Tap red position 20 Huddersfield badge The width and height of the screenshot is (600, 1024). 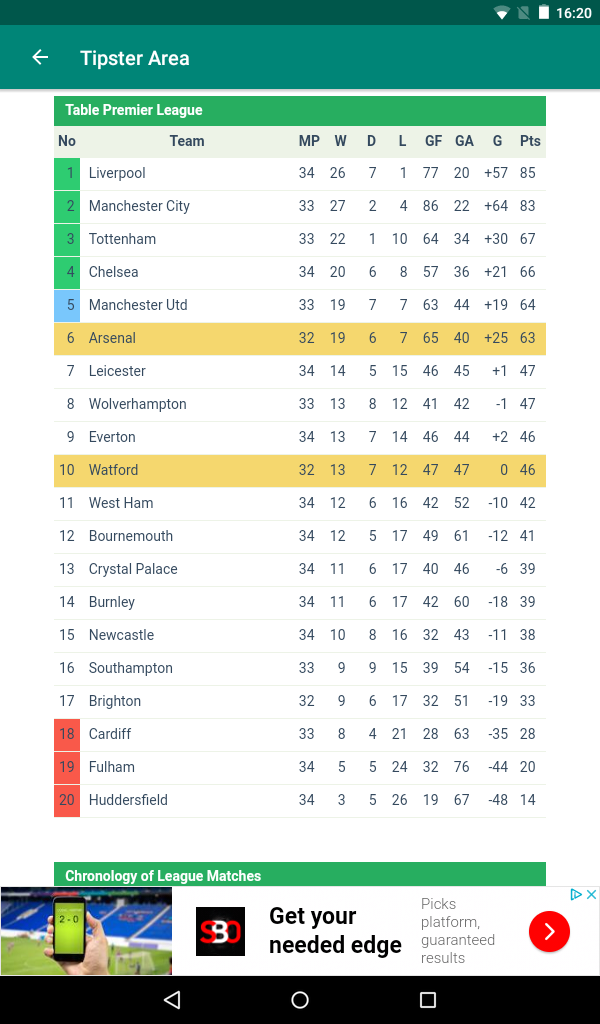pyautogui.click(x=67, y=800)
